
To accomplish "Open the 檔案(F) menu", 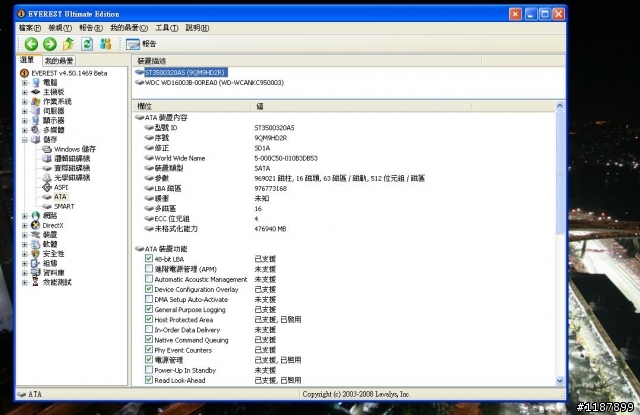I will tap(30, 28).
